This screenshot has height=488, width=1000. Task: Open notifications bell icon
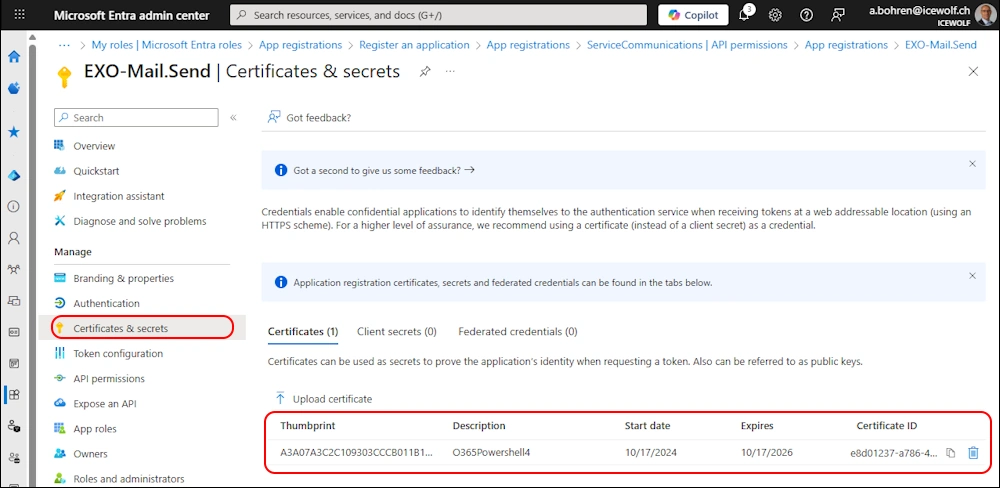coord(745,15)
